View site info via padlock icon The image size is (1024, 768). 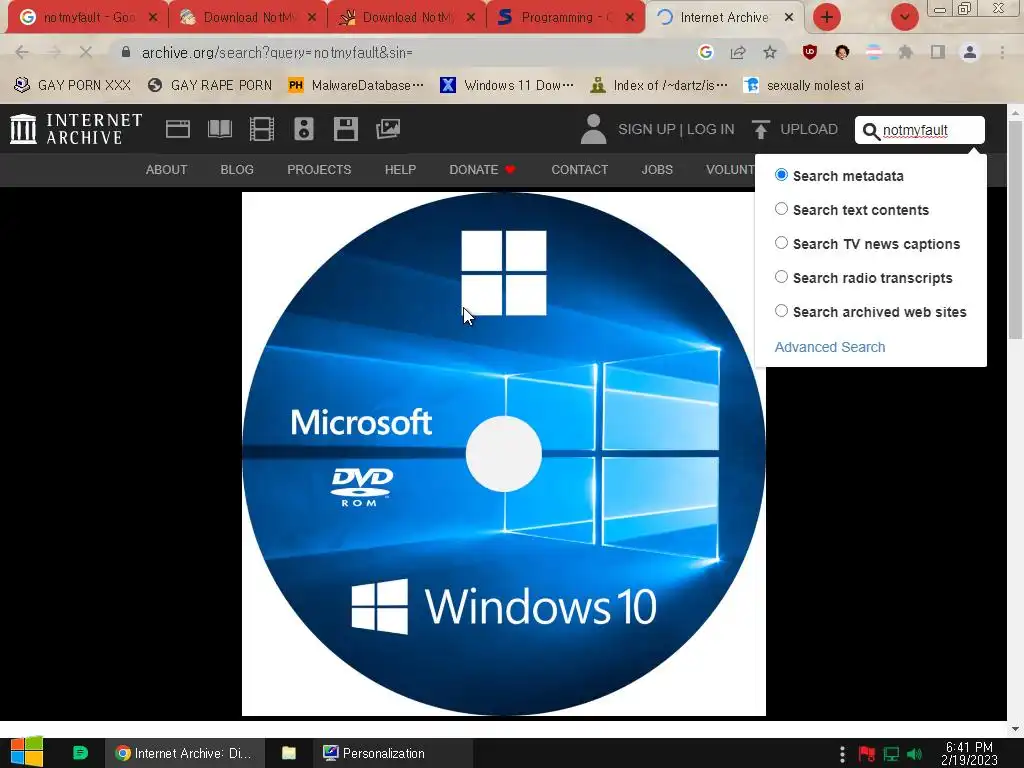click(126, 52)
